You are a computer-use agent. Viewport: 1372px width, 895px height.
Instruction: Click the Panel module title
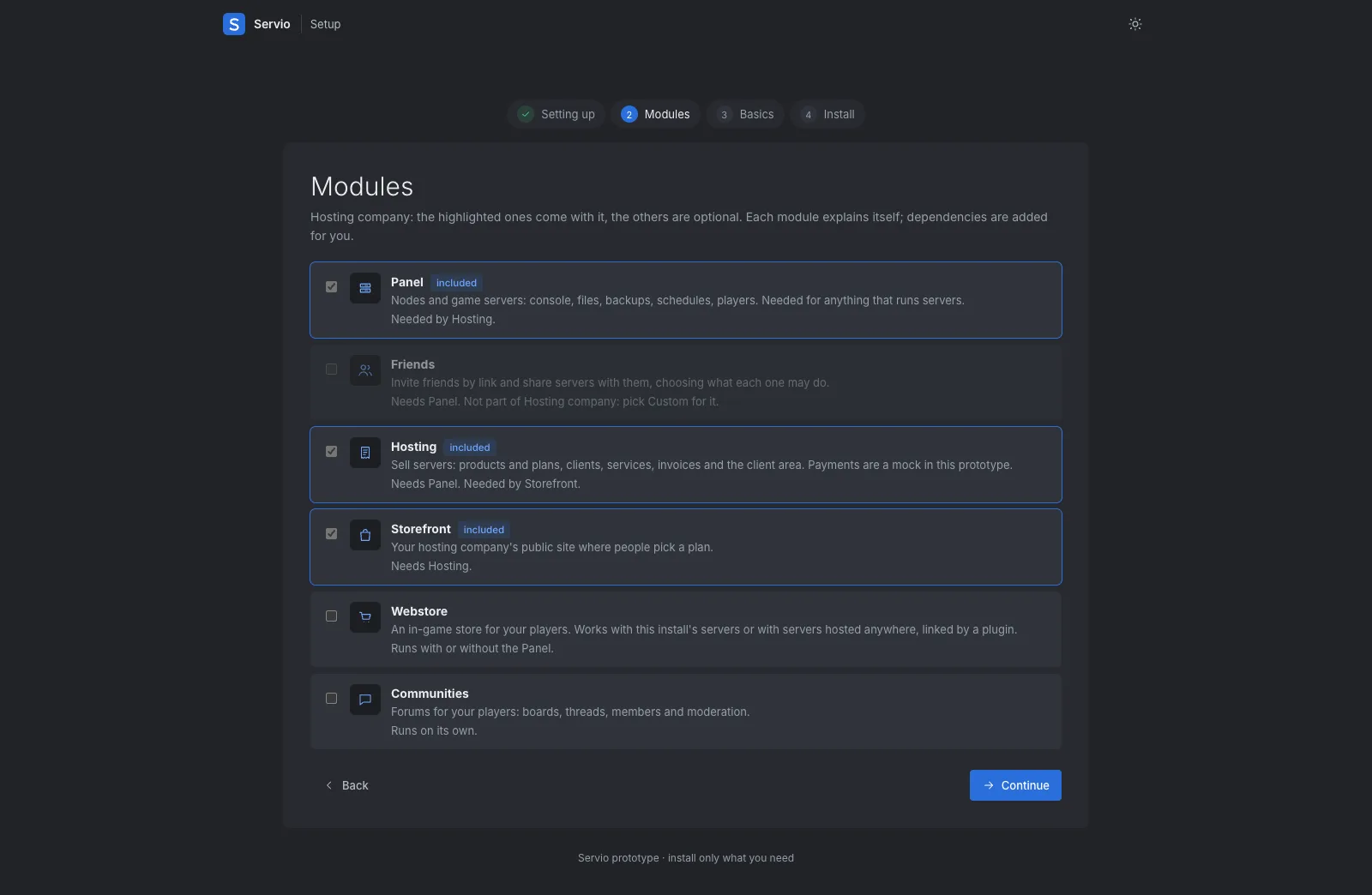point(407,282)
